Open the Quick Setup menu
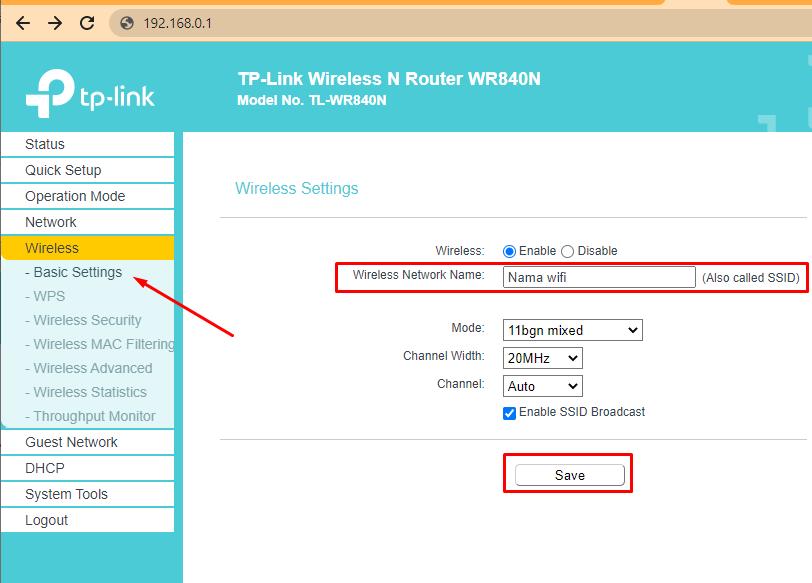Image resolution: width=812 pixels, height=583 pixels. pyautogui.click(x=87, y=170)
